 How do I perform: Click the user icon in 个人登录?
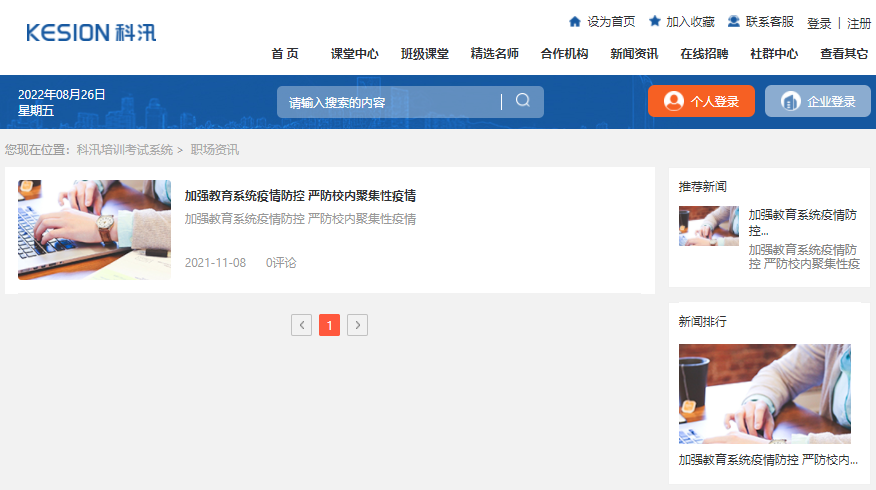coord(673,101)
